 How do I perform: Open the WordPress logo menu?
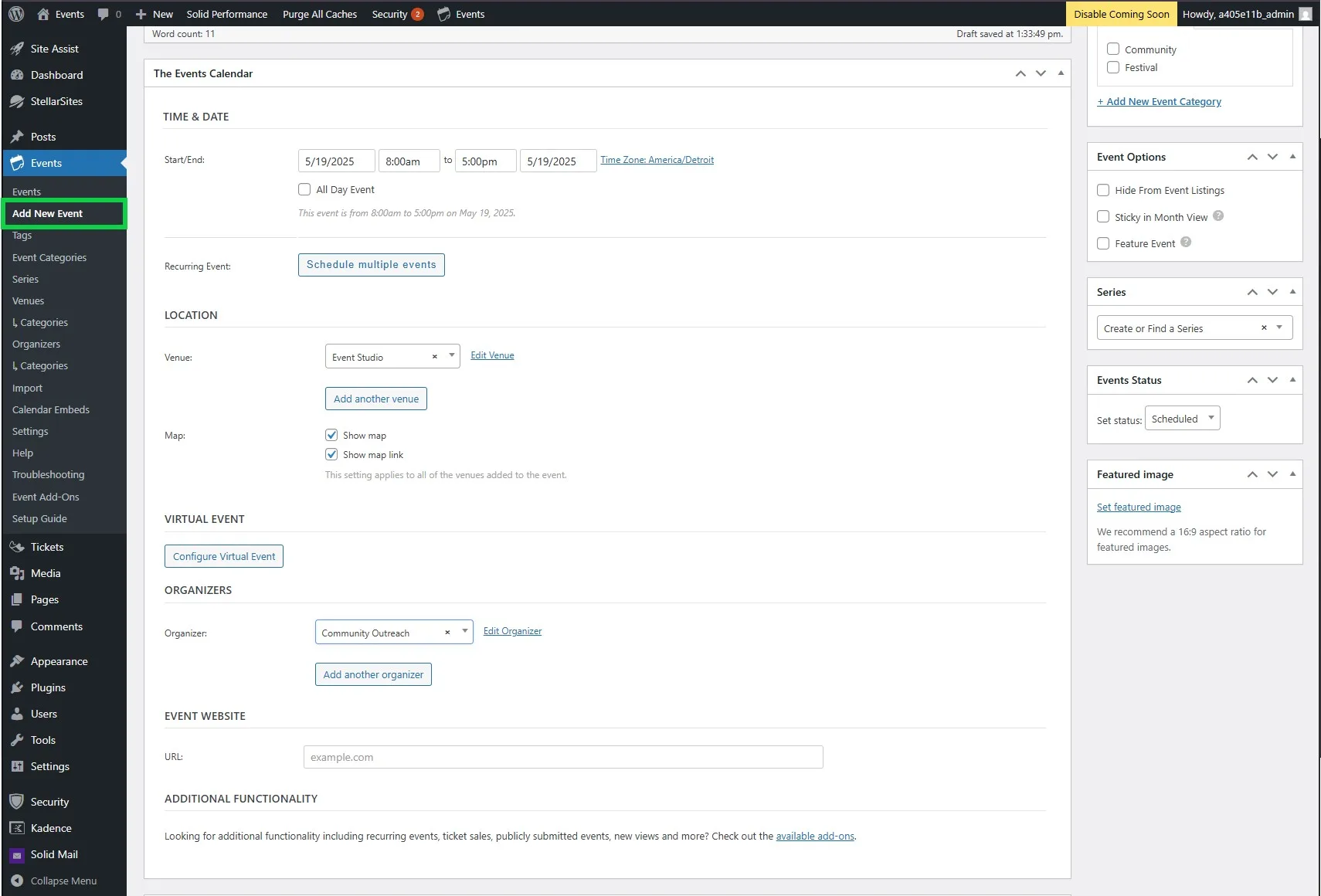pos(15,14)
